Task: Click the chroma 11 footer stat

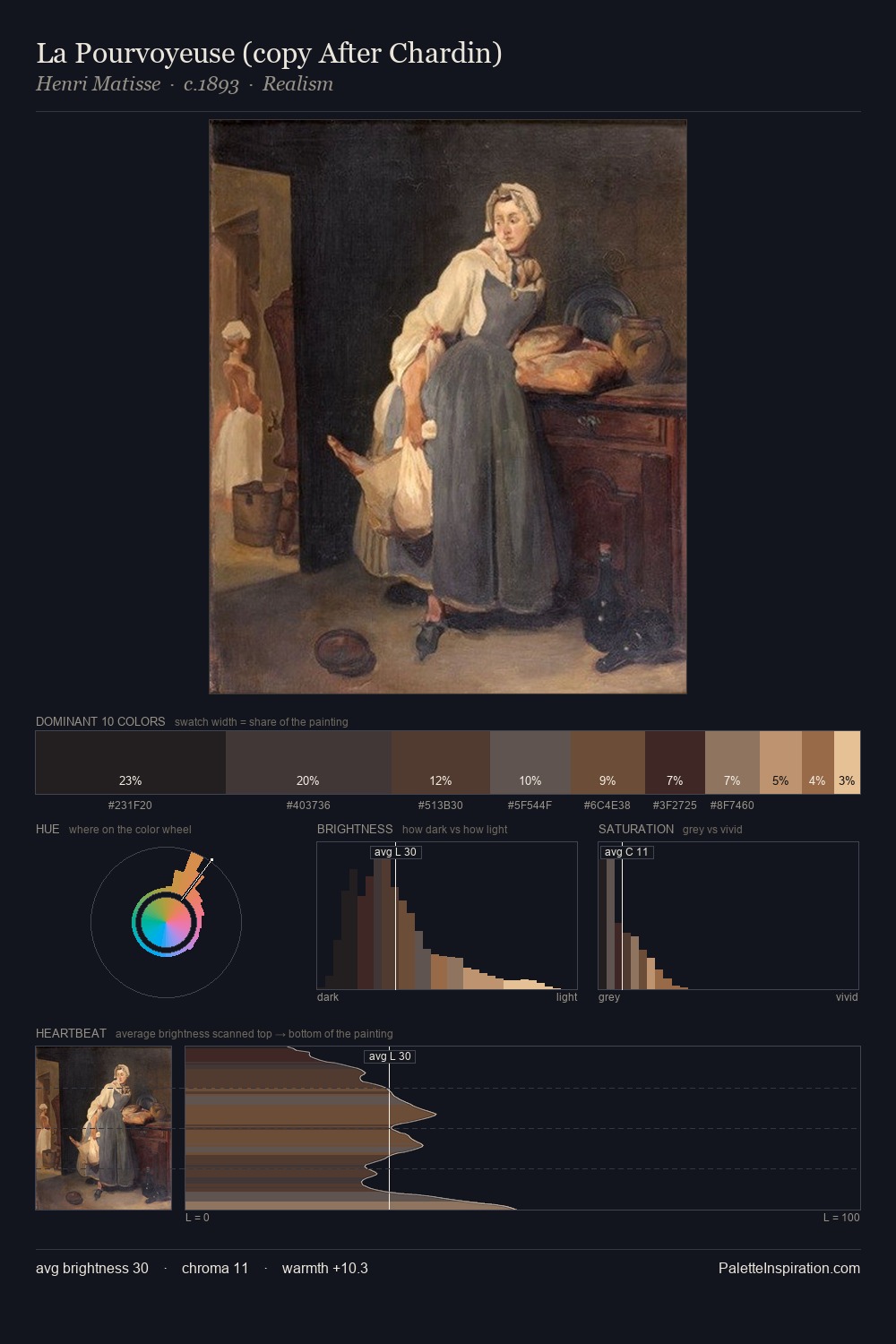Action: pos(215,1268)
